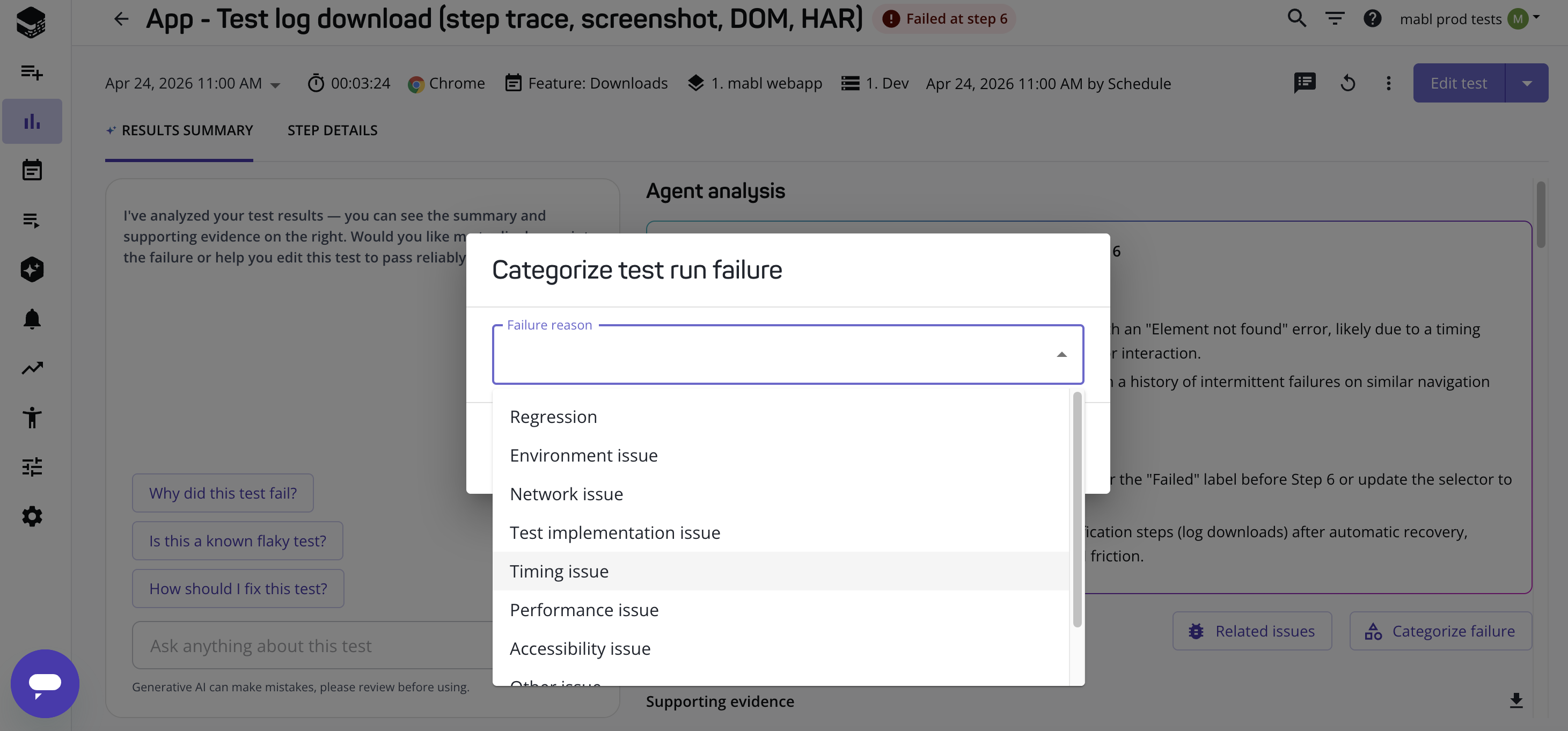The width and height of the screenshot is (1568, 731).
Task: Open the three-dot more options menu
Action: (1388, 83)
